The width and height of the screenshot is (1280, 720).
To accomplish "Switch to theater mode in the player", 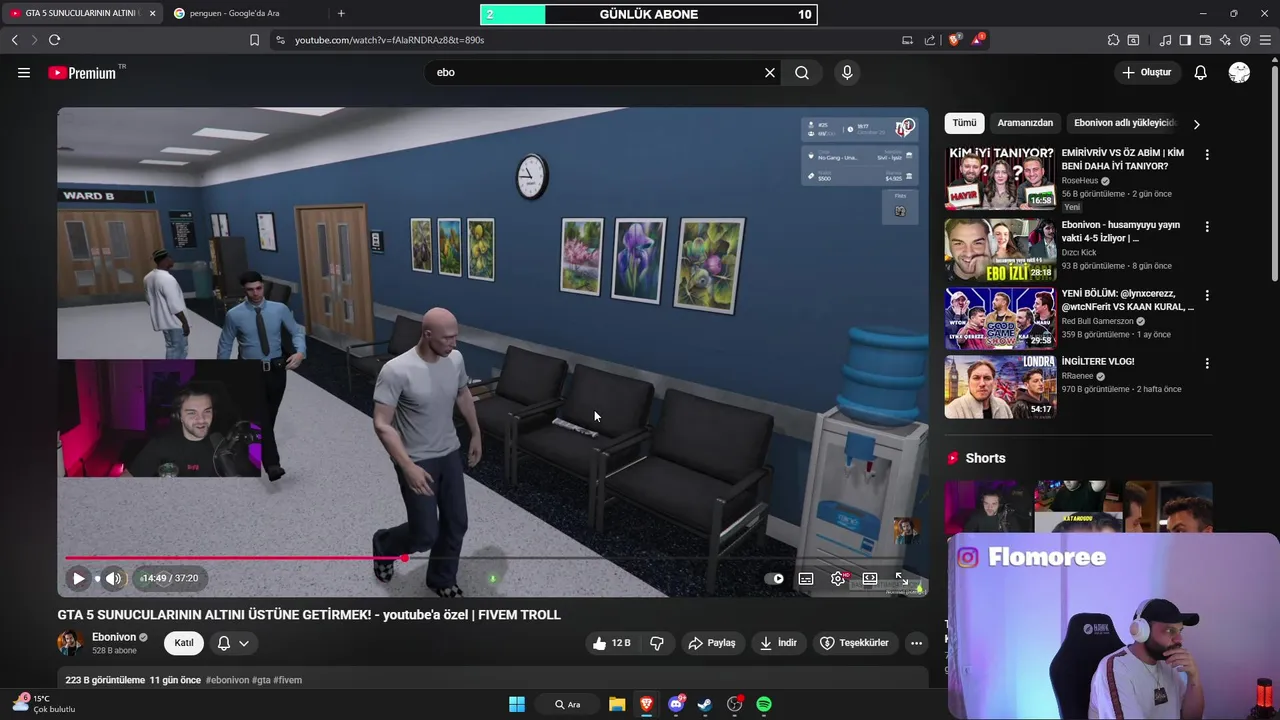I will coord(870,578).
